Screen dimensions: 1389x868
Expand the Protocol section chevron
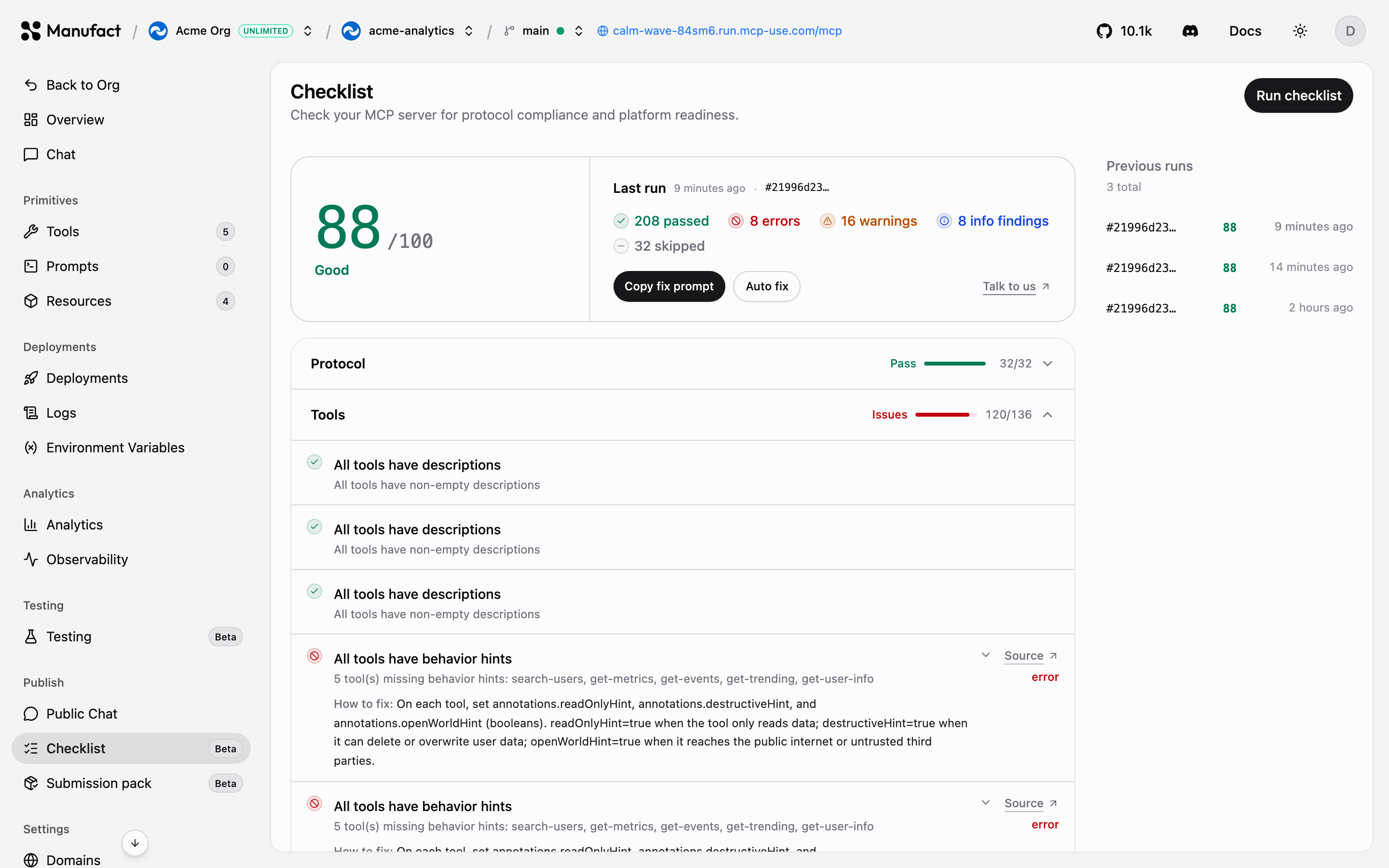[1048, 364]
